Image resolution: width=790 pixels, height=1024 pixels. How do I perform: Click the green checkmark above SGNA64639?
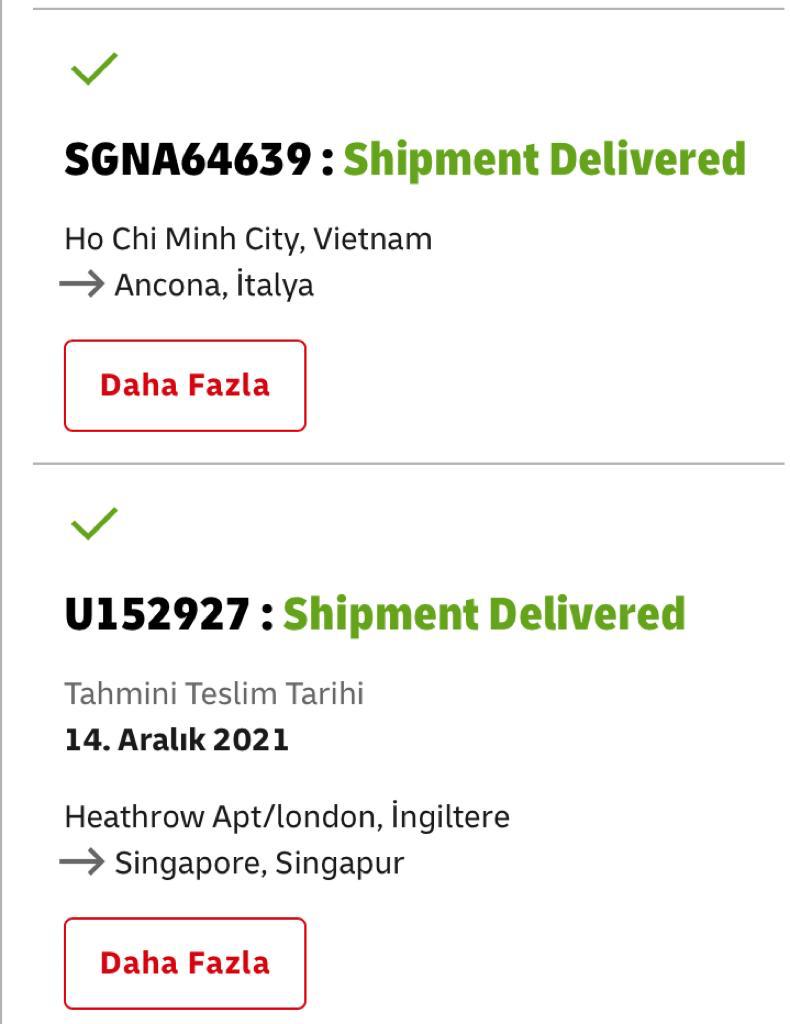[x=94, y=69]
